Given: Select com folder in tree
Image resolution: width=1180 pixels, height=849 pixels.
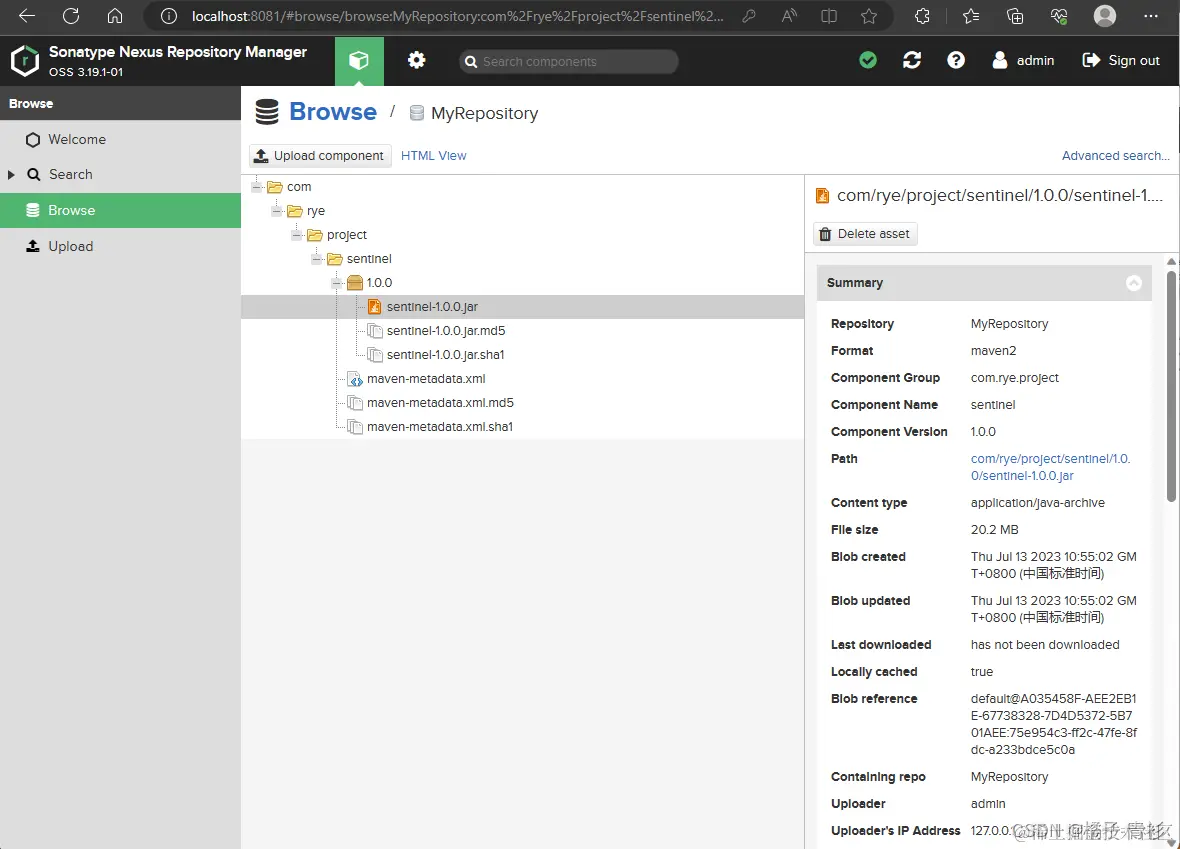Looking at the screenshot, I should pos(299,187).
